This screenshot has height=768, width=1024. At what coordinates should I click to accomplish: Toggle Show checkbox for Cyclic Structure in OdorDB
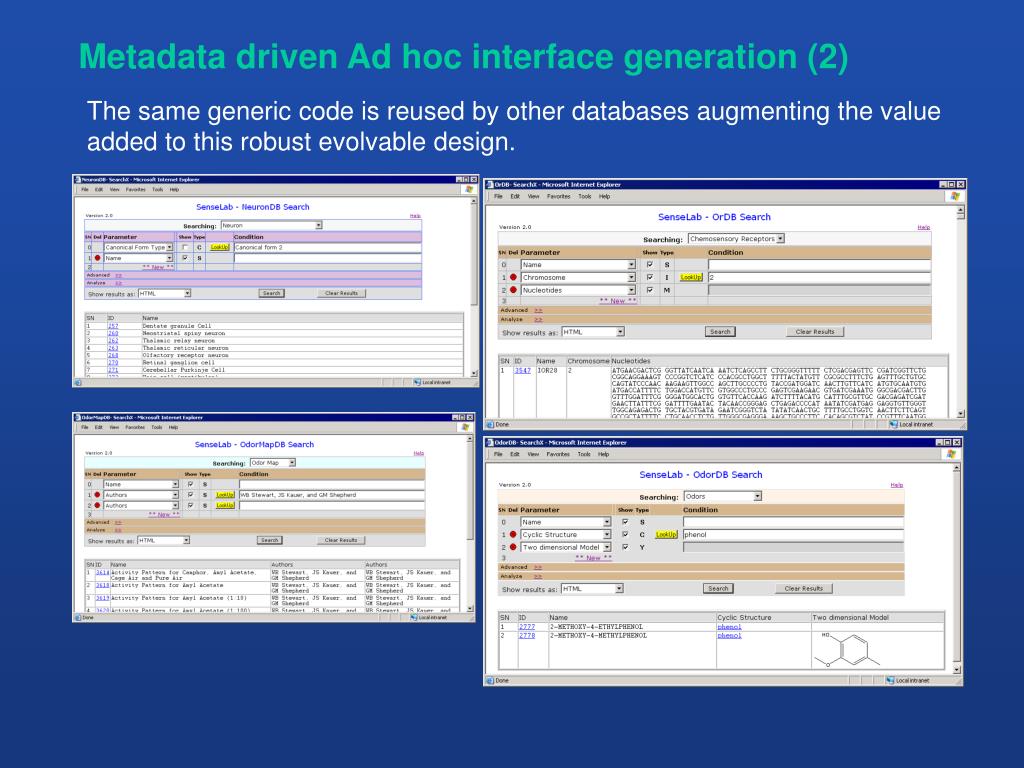[x=625, y=534]
